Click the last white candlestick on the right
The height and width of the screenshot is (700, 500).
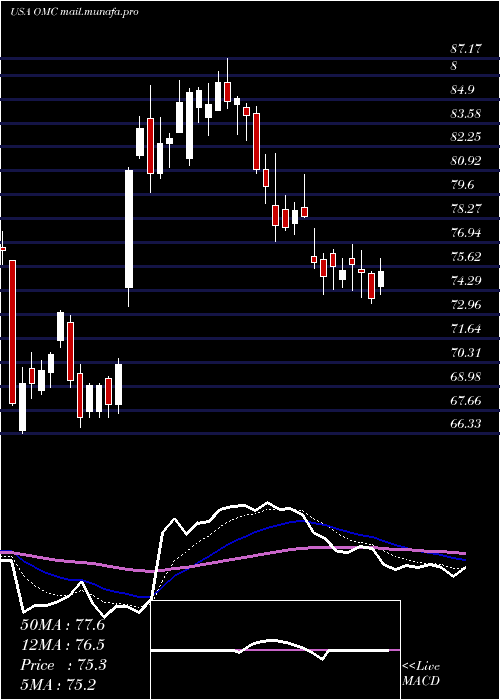[381, 277]
